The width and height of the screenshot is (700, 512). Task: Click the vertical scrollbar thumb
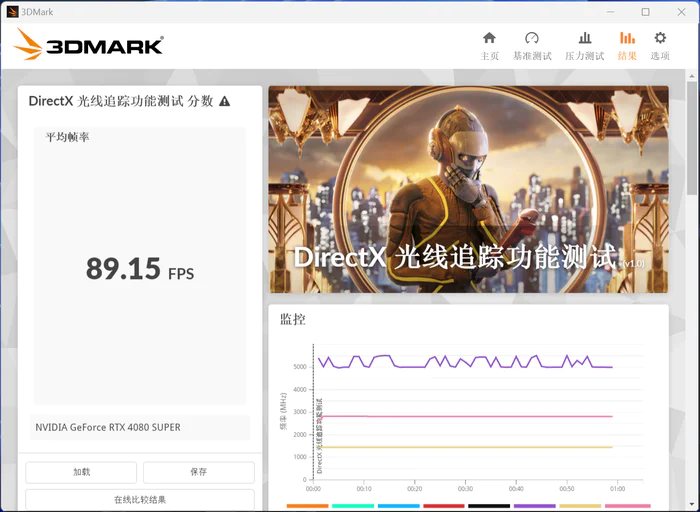click(692, 138)
